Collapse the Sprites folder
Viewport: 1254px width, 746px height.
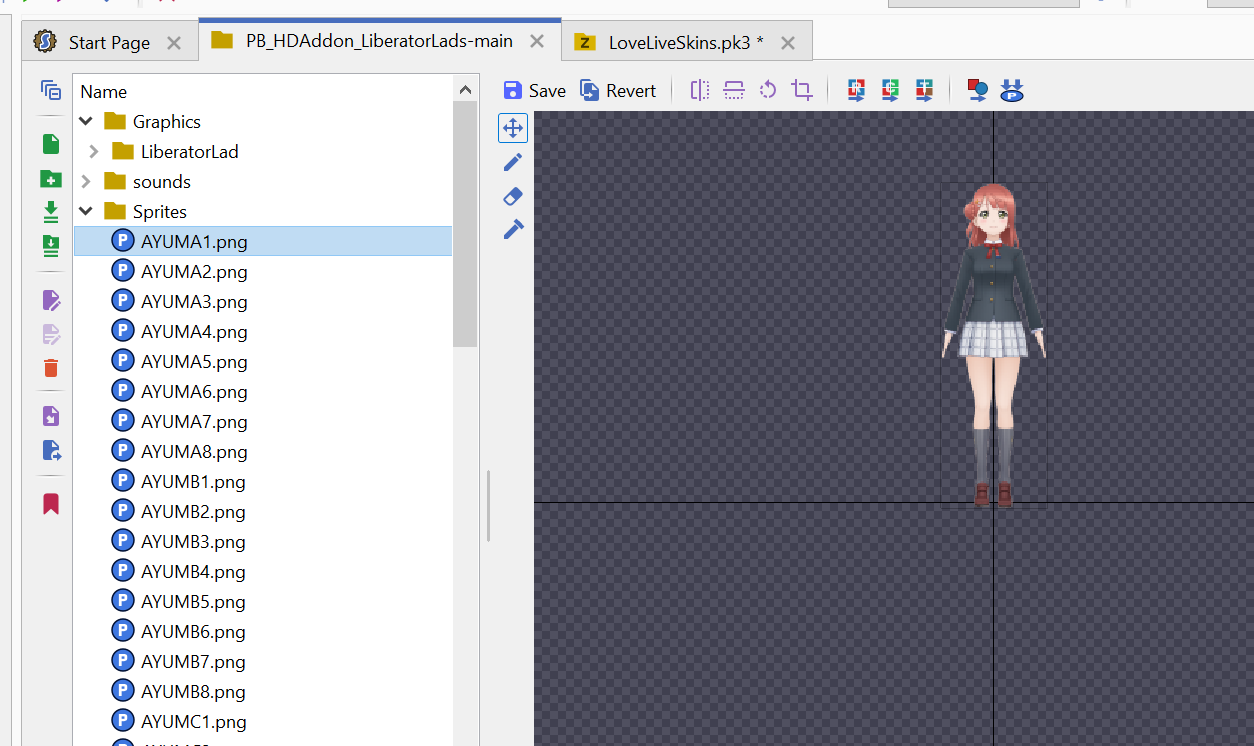tap(86, 212)
